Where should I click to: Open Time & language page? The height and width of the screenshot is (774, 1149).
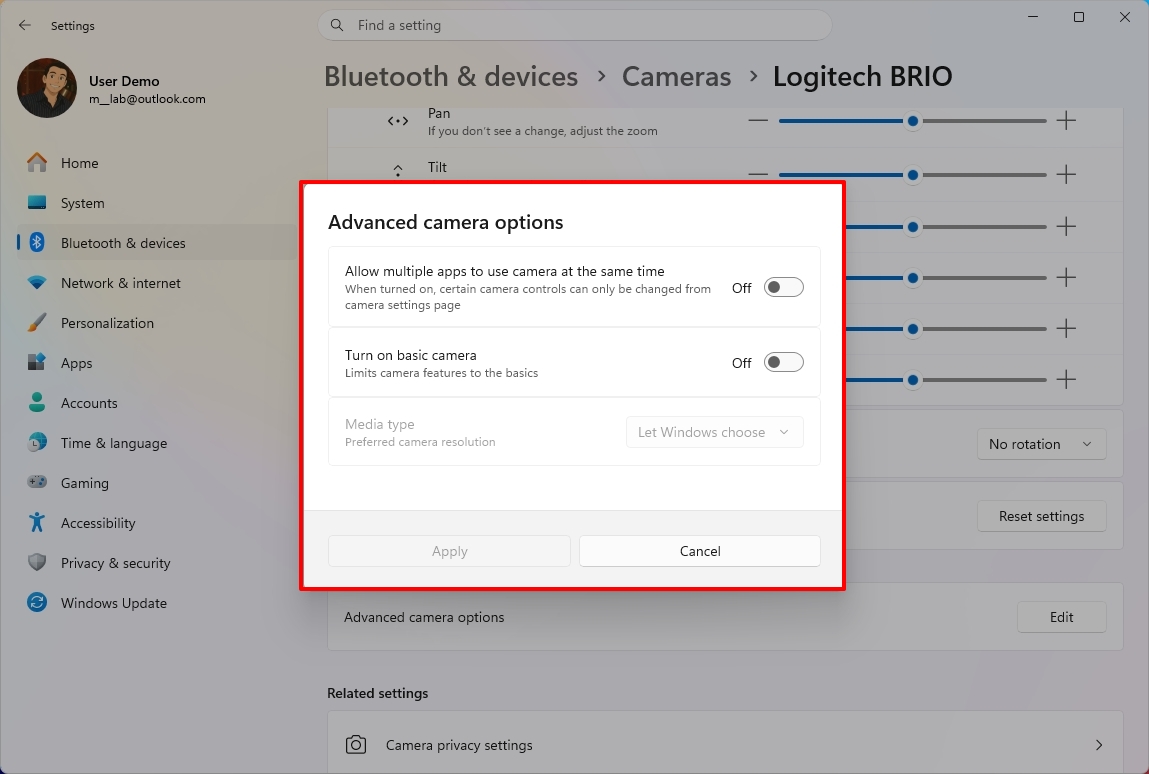(158, 443)
